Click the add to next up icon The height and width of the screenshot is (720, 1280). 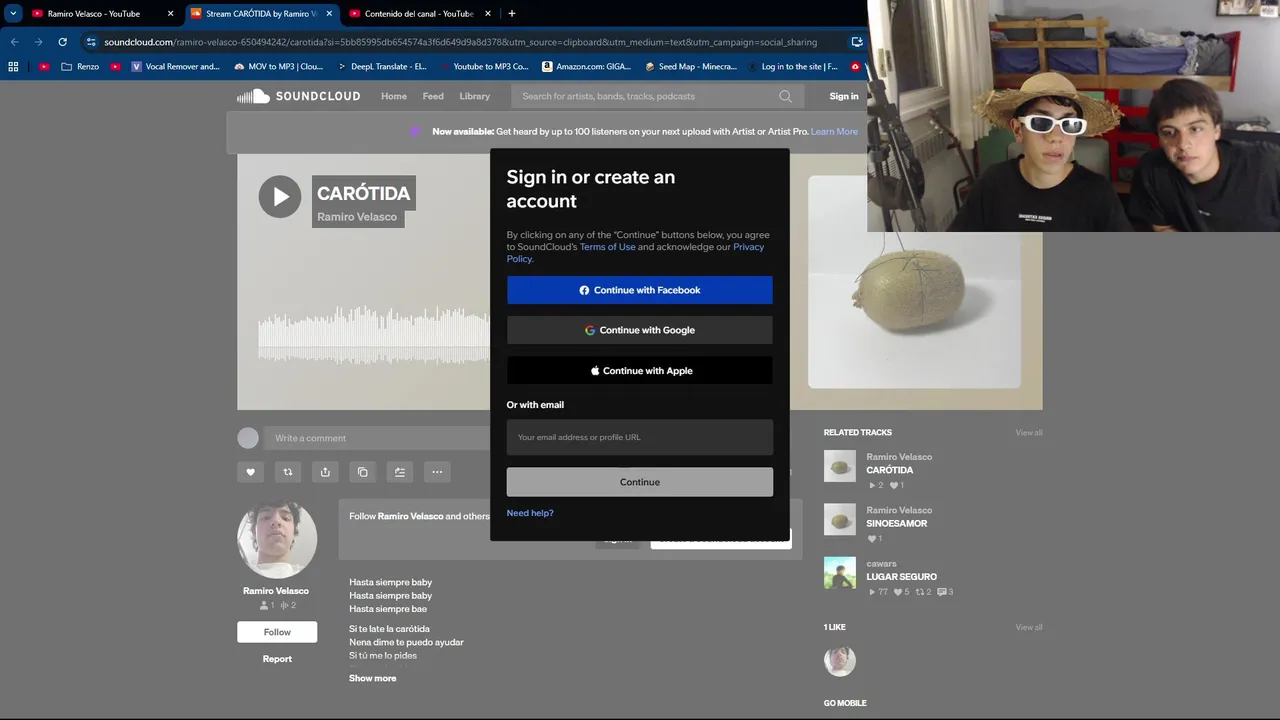click(x=400, y=472)
